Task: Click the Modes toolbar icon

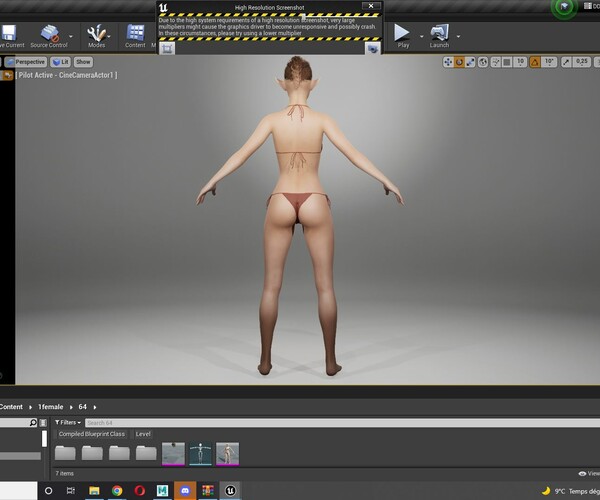Action: tap(96, 33)
